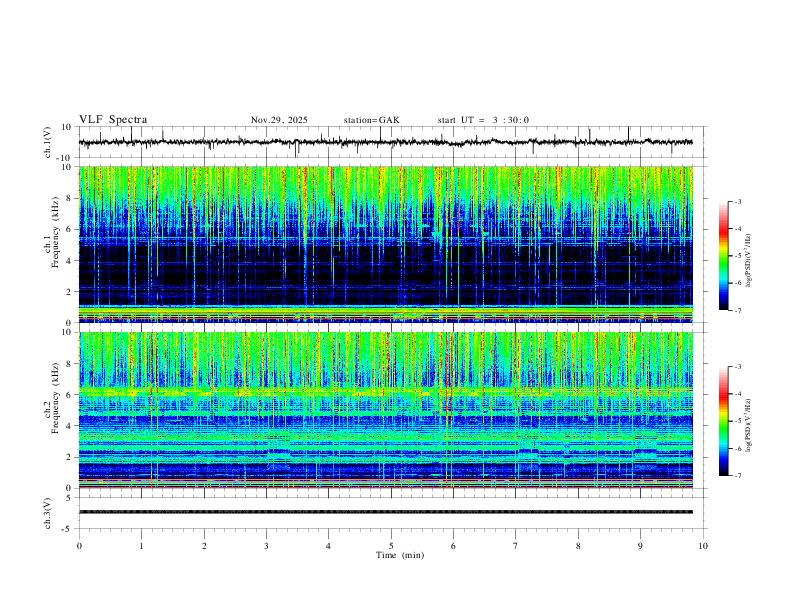Click the "station=GAK" header label
Screen dimensions: 792x612
371,120
